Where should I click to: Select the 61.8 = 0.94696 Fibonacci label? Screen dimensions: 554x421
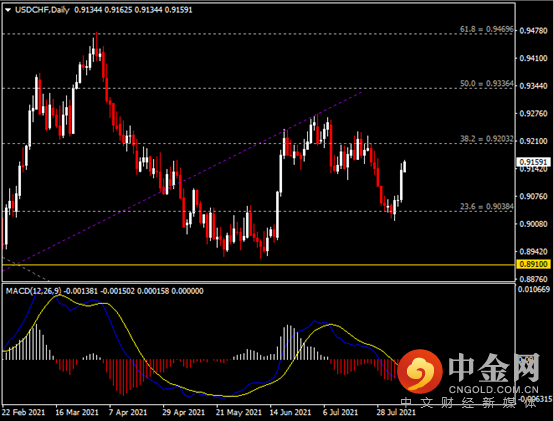(487, 29)
